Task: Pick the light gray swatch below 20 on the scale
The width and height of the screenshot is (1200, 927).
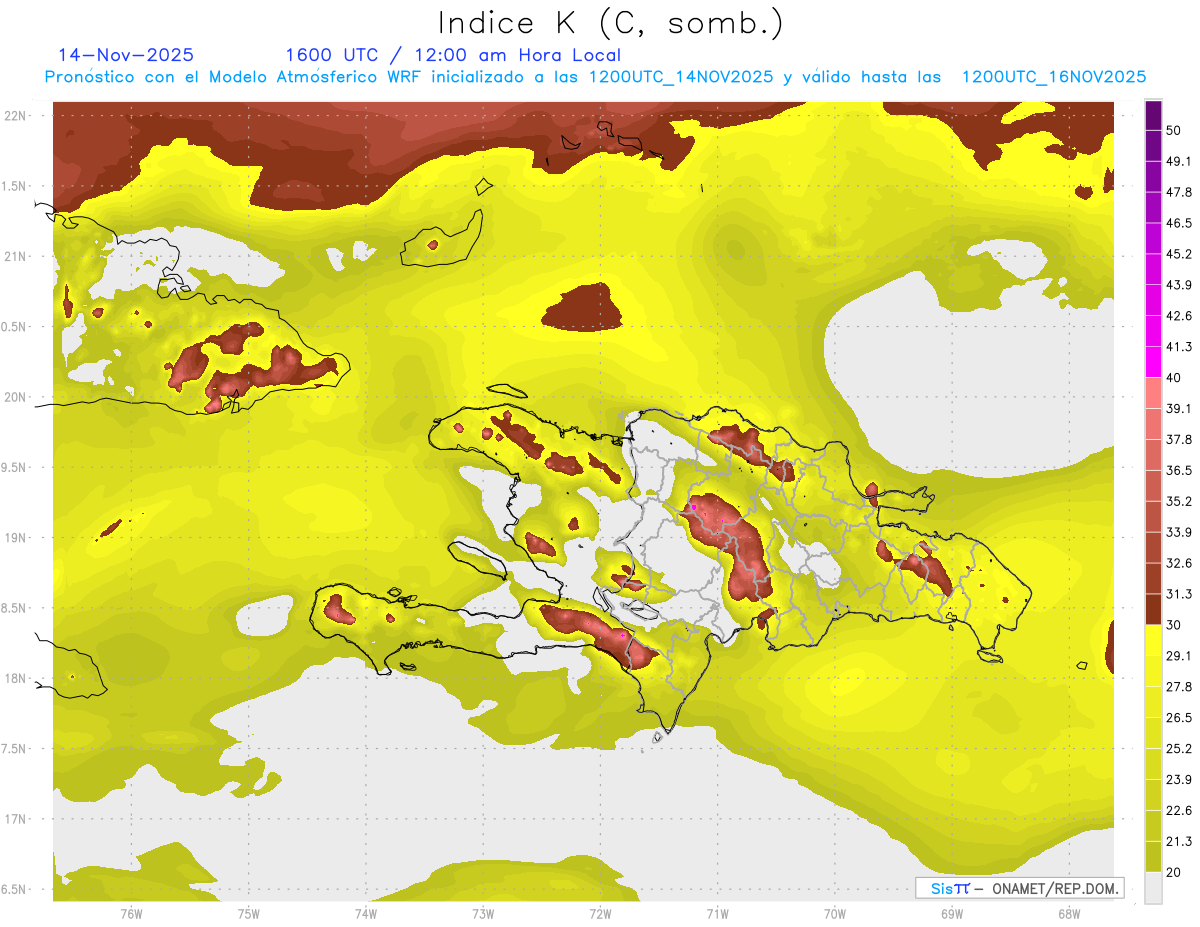Action: click(x=1153, y=888)
